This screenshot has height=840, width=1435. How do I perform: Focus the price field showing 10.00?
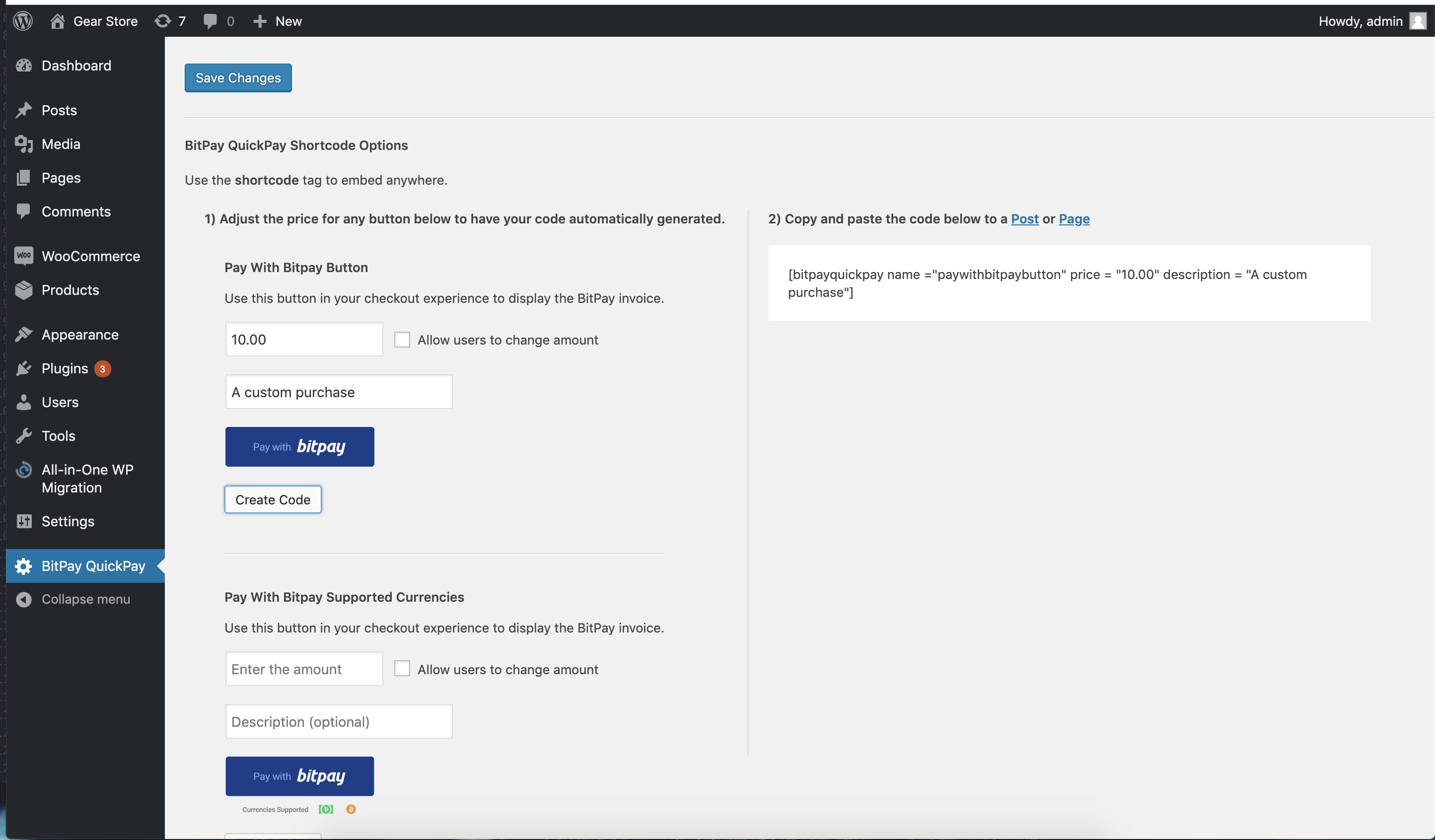(x=304, y=340)
